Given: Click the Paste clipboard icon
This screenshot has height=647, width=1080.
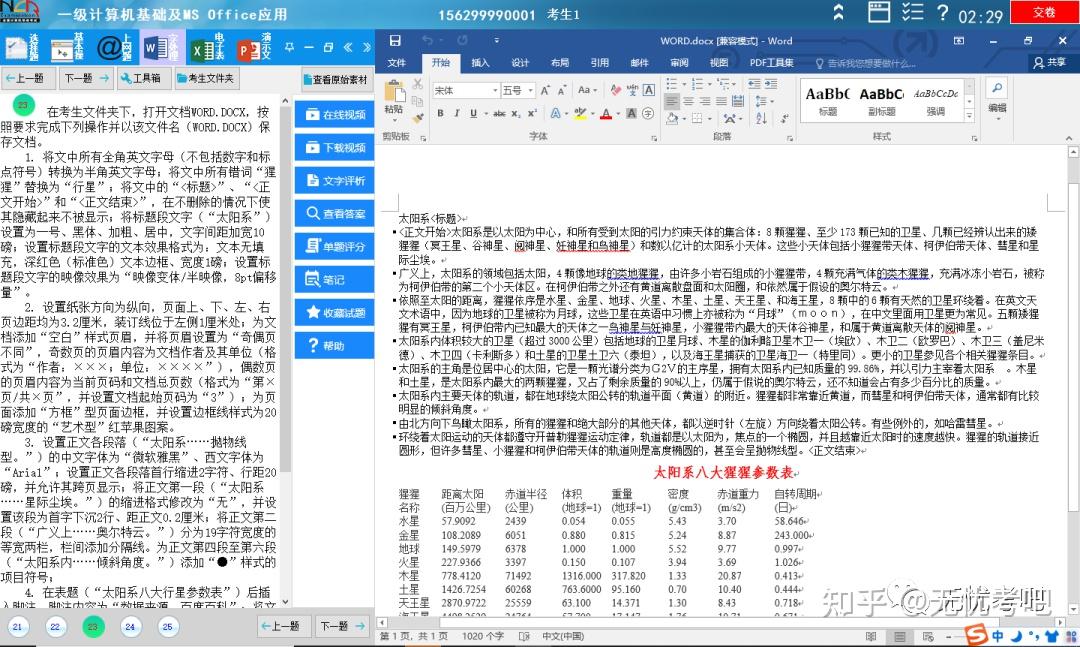Looking at the screenshot, I should click(x=394, y=92).
